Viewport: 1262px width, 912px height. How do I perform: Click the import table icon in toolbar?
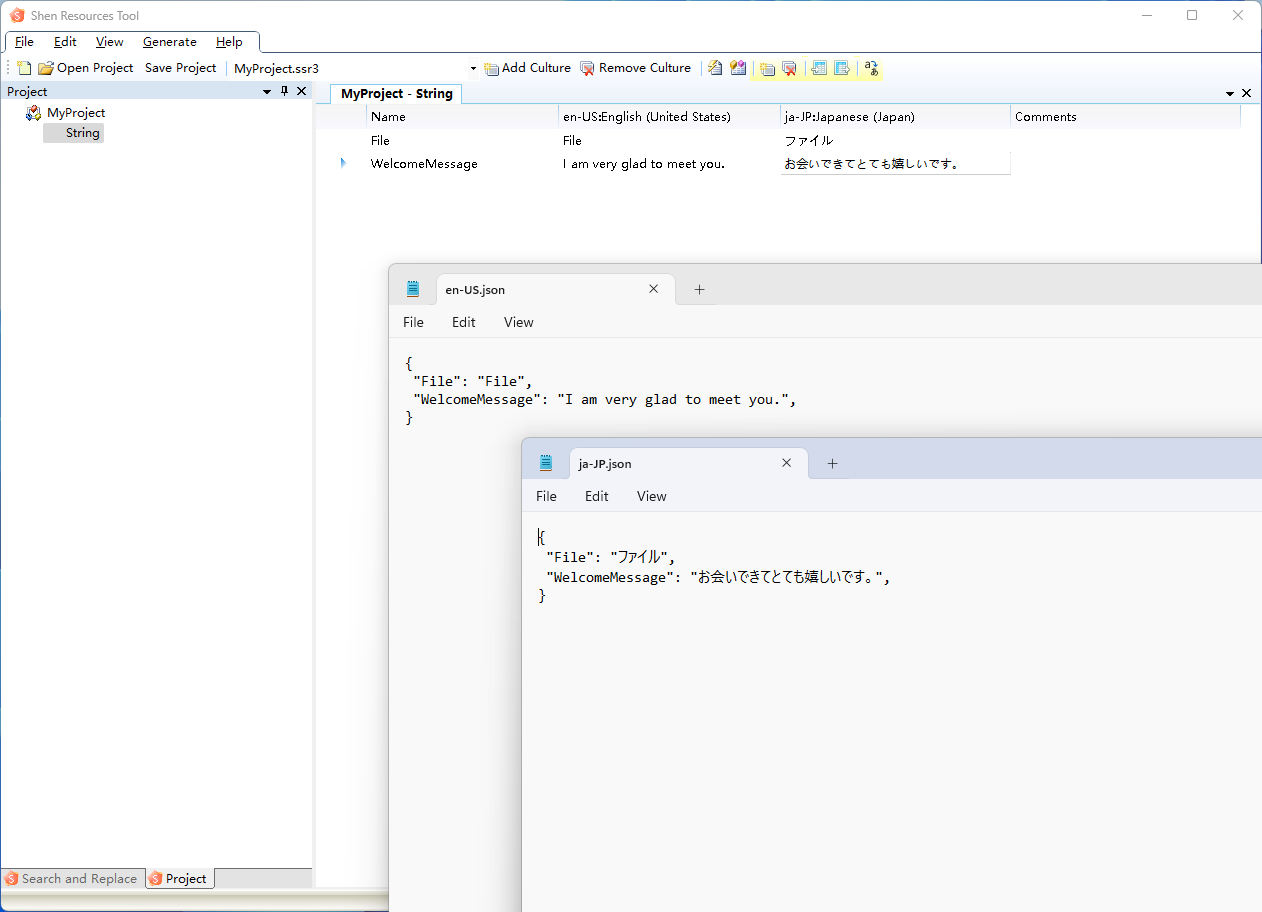click(x=819, y=68)
